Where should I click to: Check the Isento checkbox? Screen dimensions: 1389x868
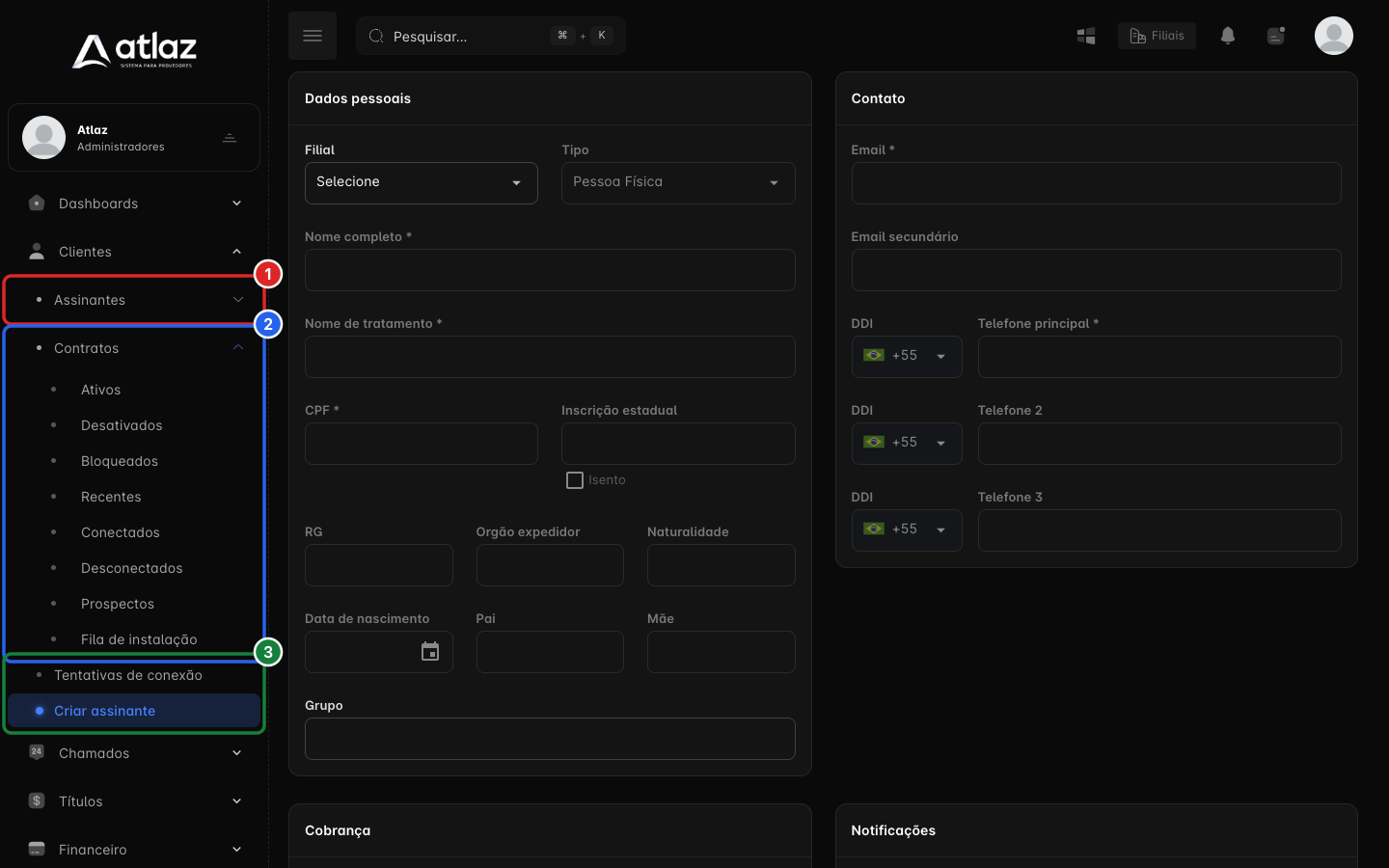(x=575, y=480)
